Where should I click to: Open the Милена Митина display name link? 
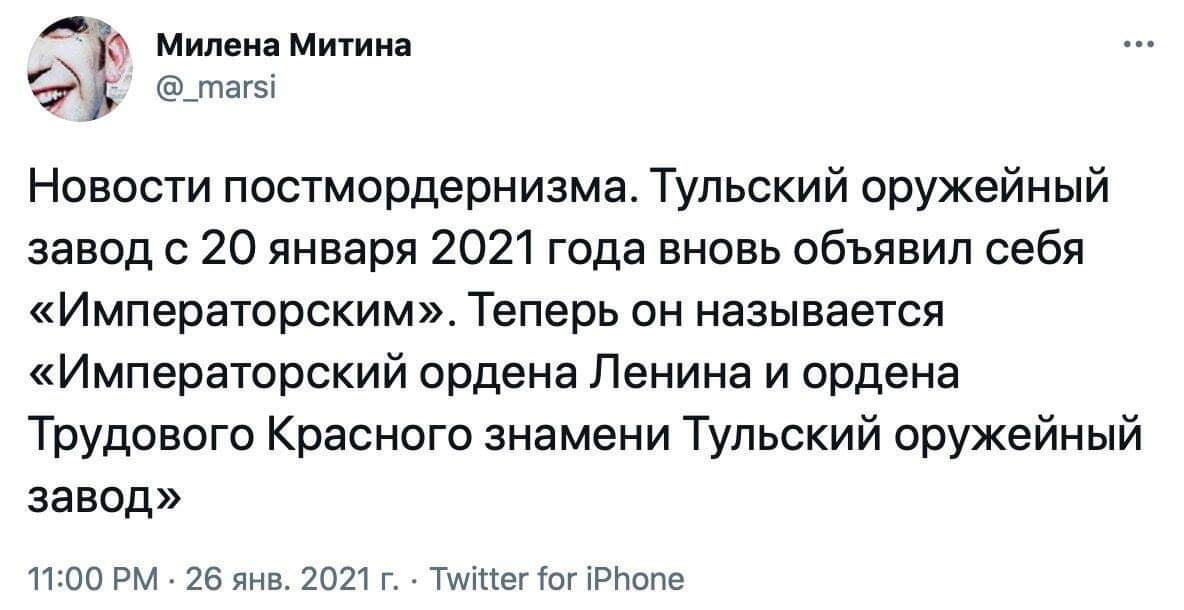coord(286,46)
